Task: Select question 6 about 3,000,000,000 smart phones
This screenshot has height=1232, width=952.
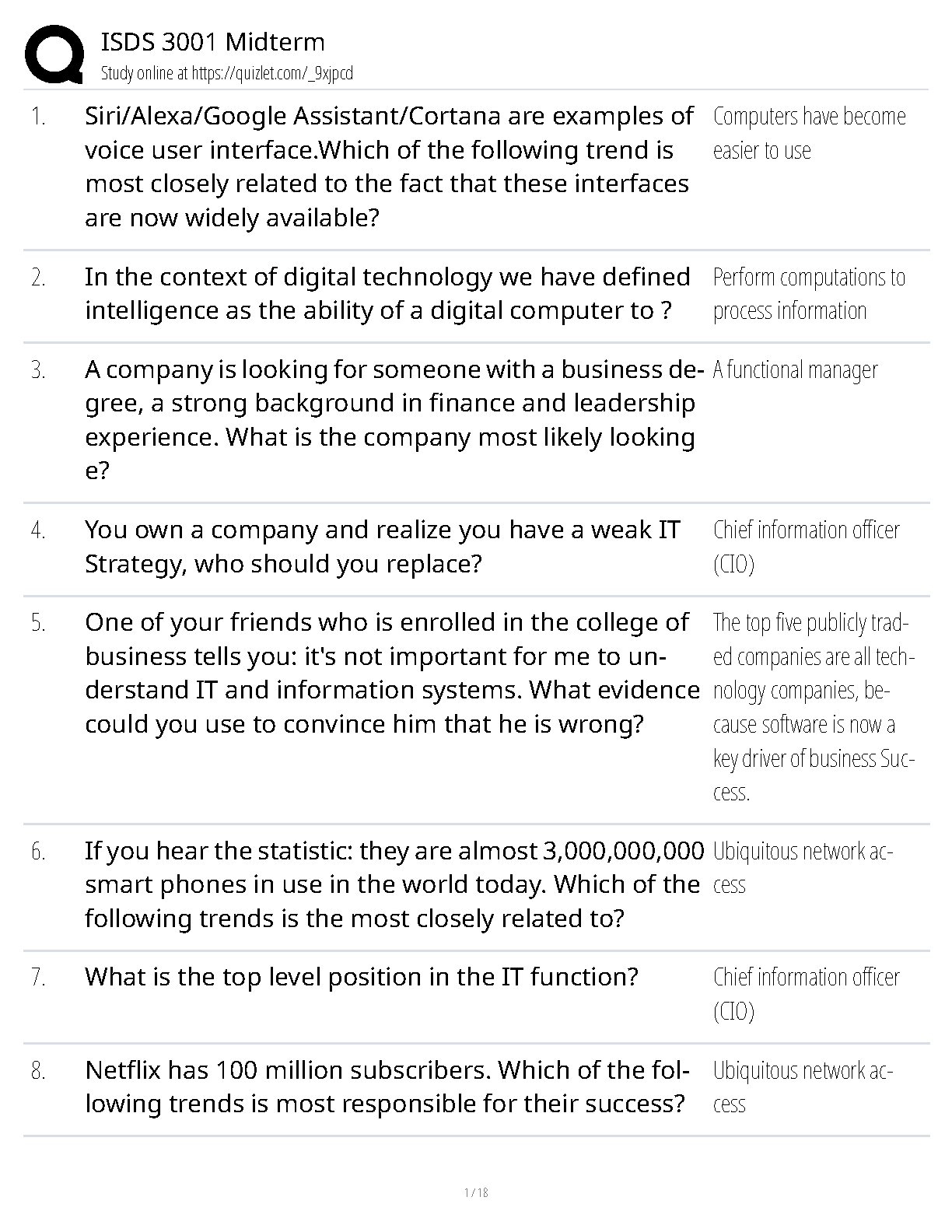Action: tap(394, 885)
